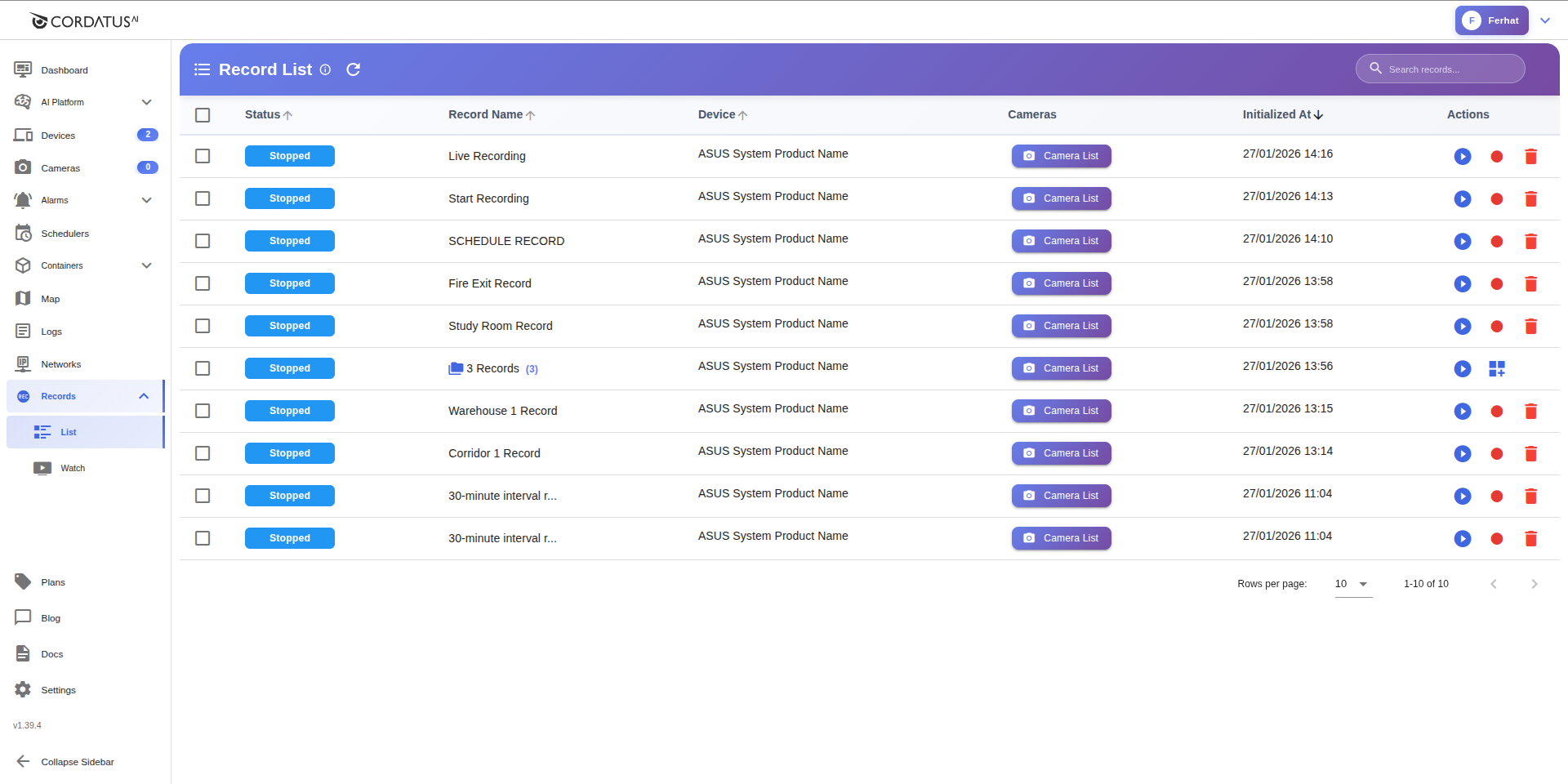This screenshot has width=1568, height=784.
Task: Open the Dashboard page from sidebar
Action: pyautogui.click(x=65, y=70)
